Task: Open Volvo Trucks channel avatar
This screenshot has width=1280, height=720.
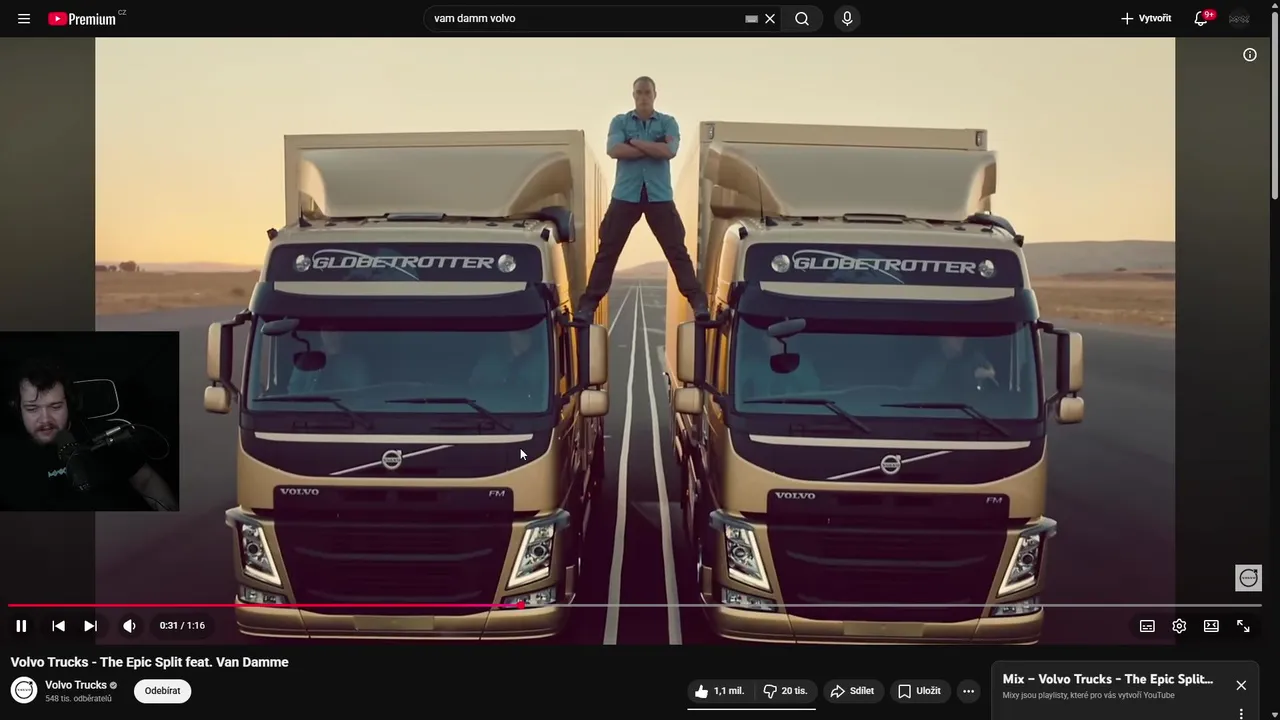Action: pyautogui.click(x=24, y=690)
